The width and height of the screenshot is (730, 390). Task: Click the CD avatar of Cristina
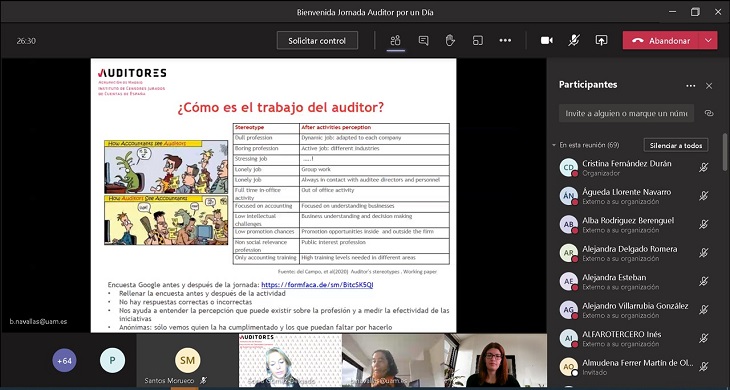568,168
